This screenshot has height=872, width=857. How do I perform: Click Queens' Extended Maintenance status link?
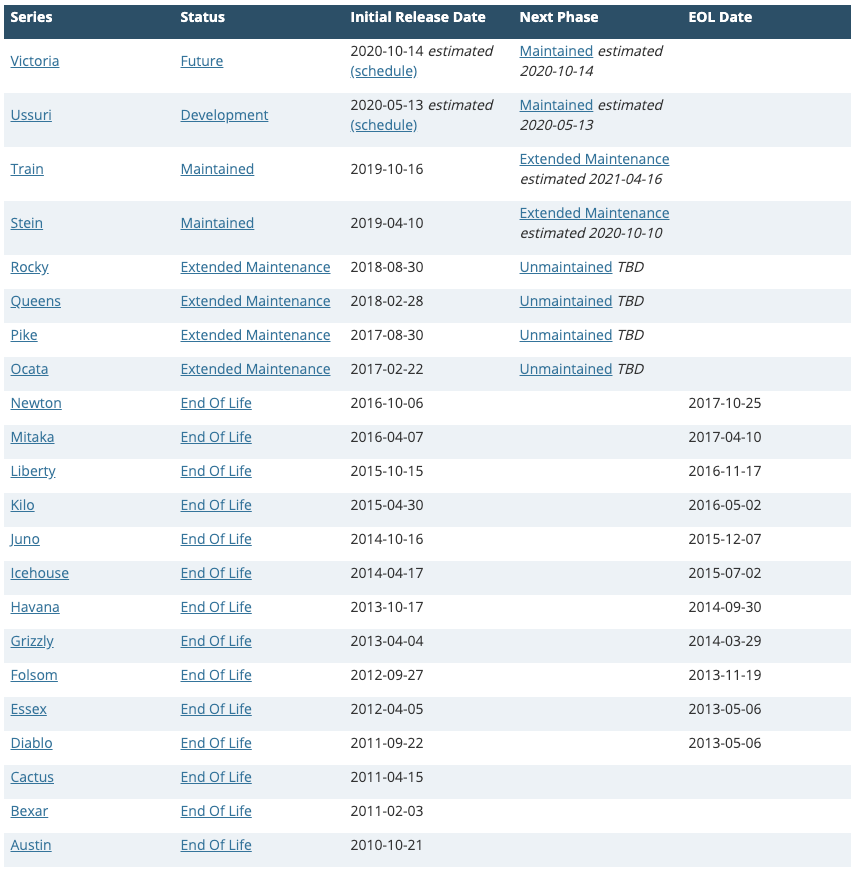pyautogui.click(x=255, y=301)
